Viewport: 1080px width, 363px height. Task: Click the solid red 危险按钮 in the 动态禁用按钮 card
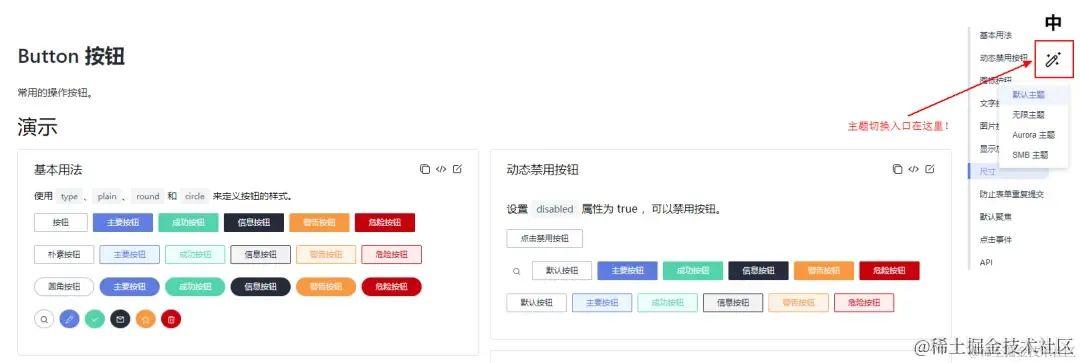point(889,271)
